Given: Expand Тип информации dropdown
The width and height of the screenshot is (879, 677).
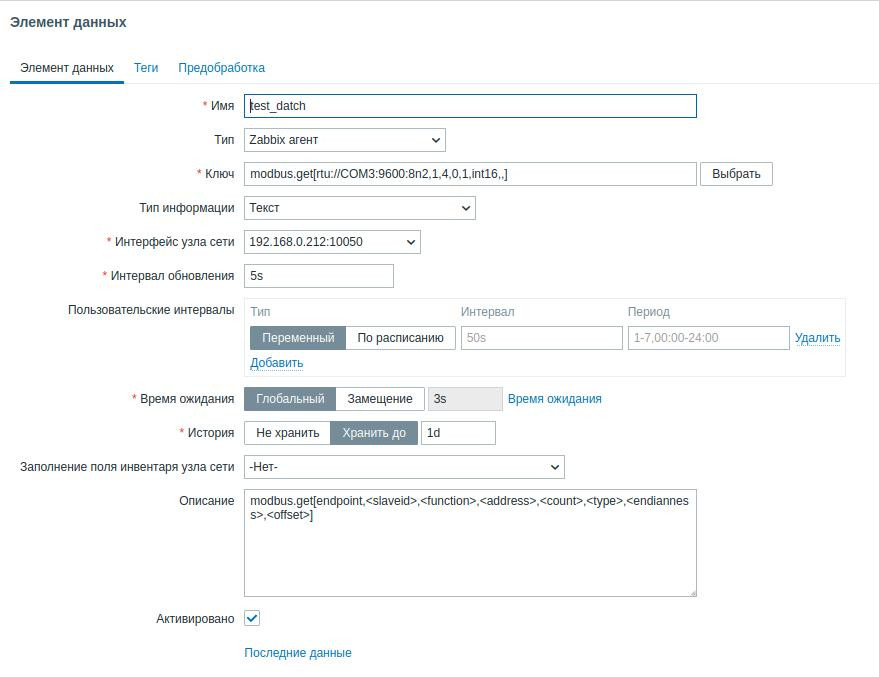Looking at the screenshot, I should click(x=360, y=208).
